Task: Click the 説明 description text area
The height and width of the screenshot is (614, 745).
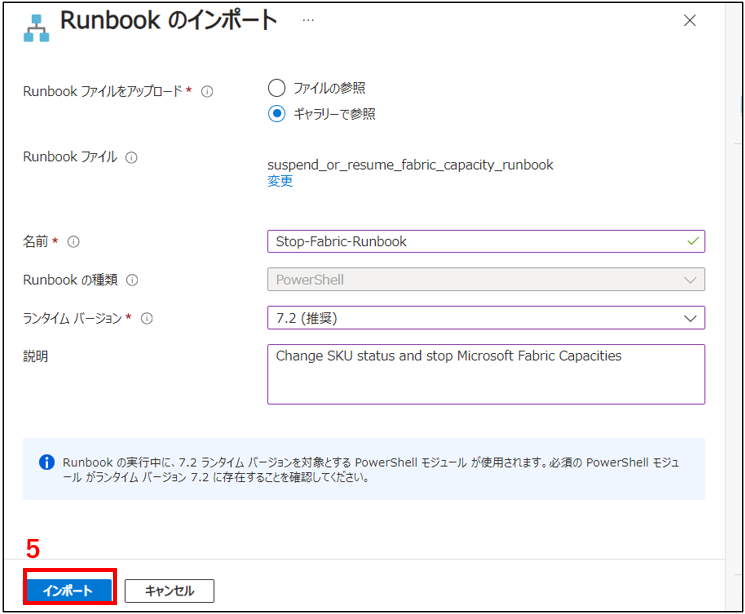Action: point(486,374)
